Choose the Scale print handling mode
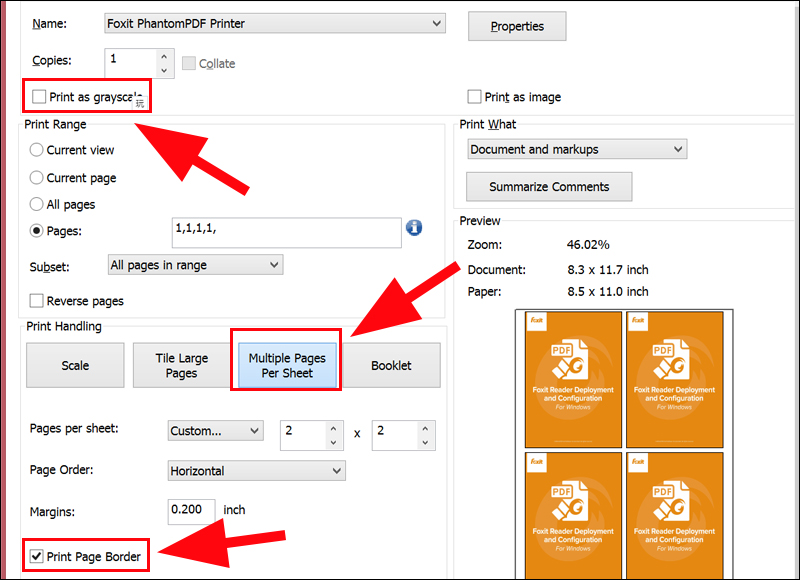 (75, 365)
